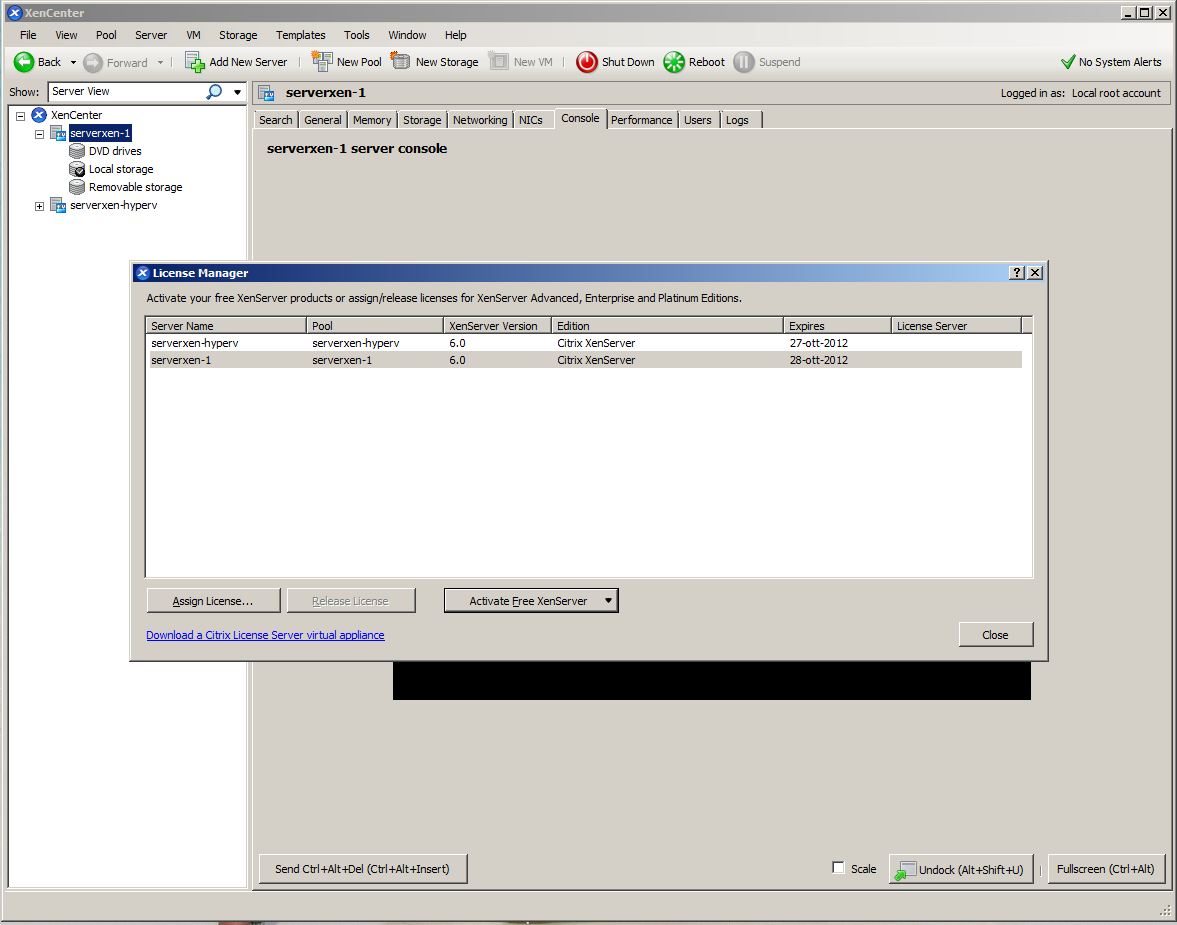Click the Undock console button
Viewport: 1177px width, 925px height.
pos(961,869)
